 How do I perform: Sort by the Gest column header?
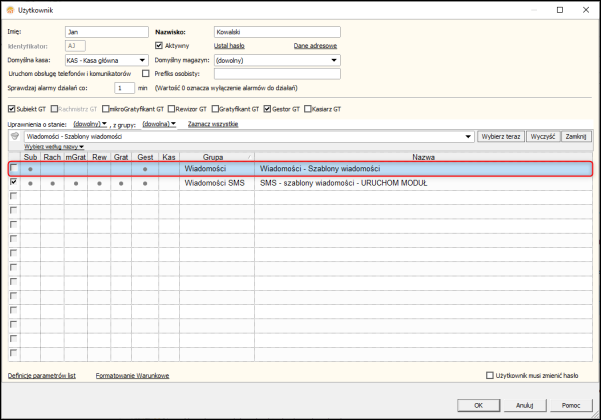click(145, 157)
